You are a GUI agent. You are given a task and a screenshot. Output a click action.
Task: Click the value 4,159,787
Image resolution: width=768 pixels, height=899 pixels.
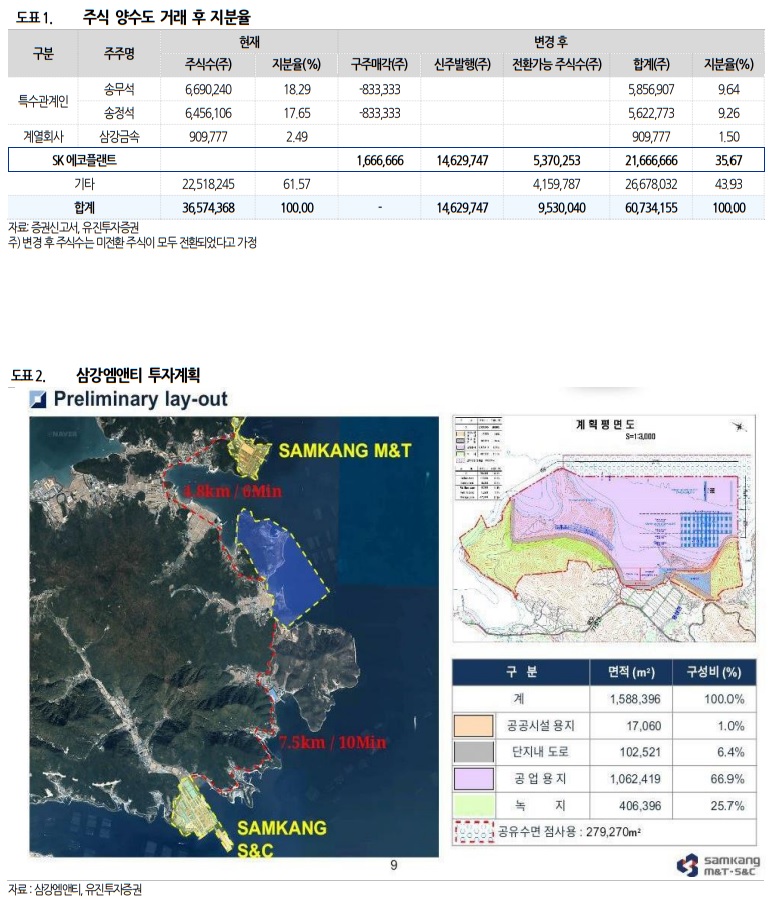tap(557, 184)
